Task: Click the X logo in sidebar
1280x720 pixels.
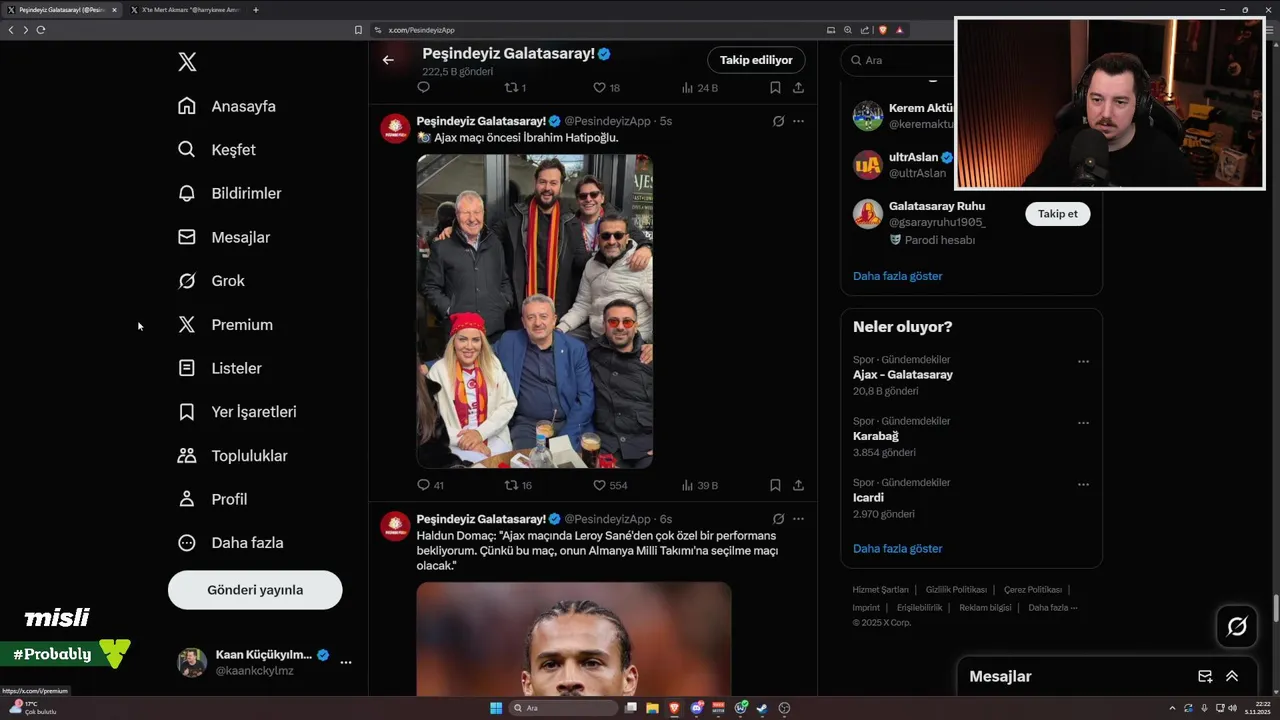Action: pos(187,62)
